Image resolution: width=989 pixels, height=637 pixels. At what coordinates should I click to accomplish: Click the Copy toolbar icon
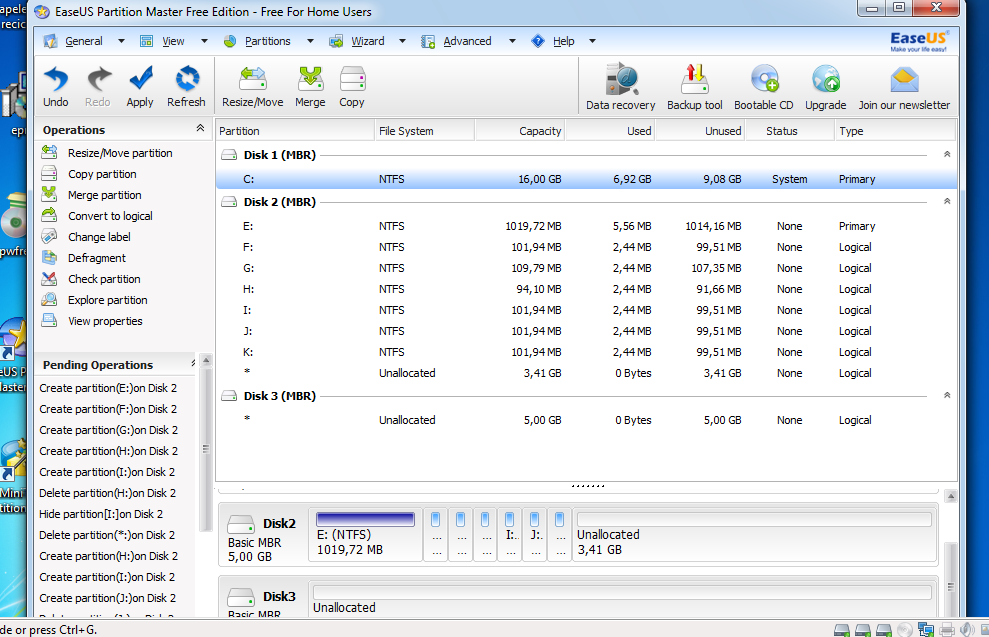point(352,86)
